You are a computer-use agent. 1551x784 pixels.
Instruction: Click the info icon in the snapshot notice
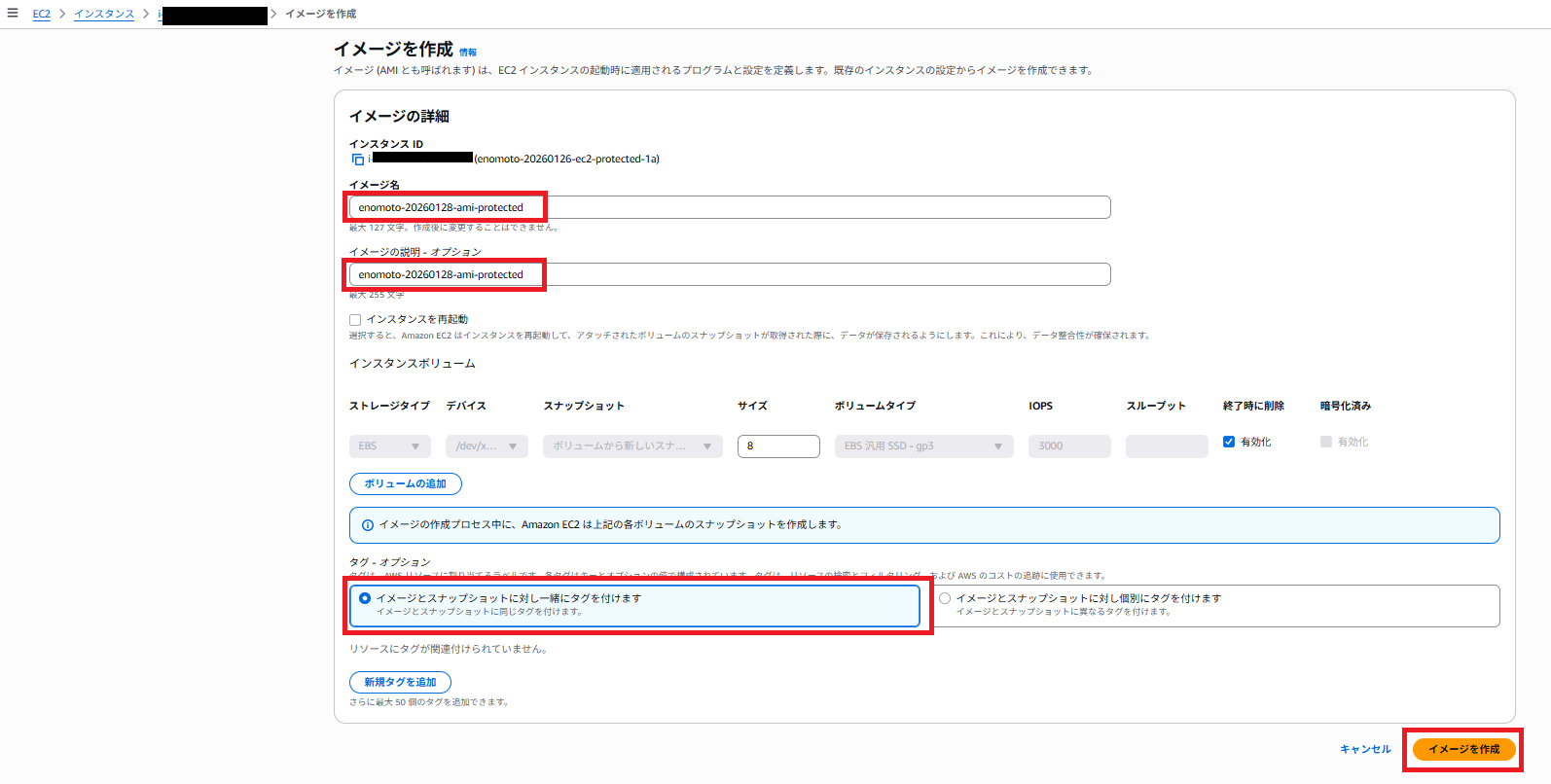(x=368, y=525)
